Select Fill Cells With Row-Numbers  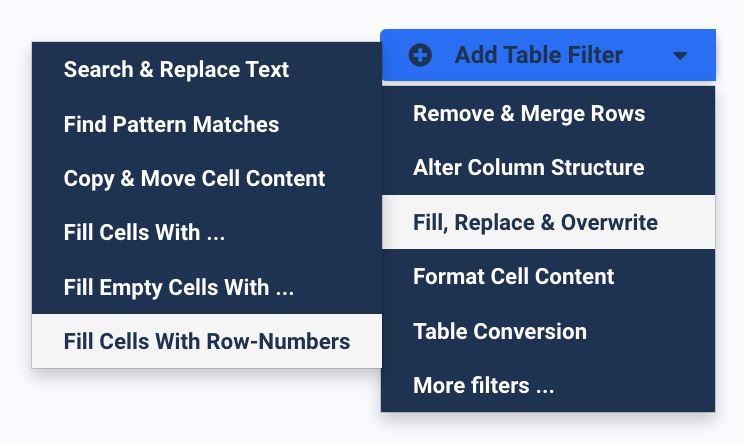point(207,341)
